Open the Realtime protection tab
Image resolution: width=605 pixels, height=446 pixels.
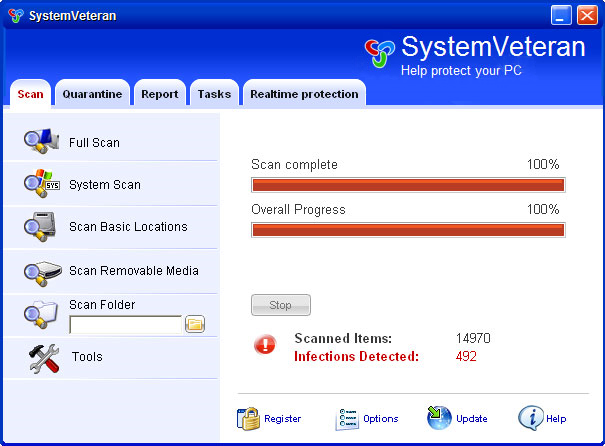point(304,93)
